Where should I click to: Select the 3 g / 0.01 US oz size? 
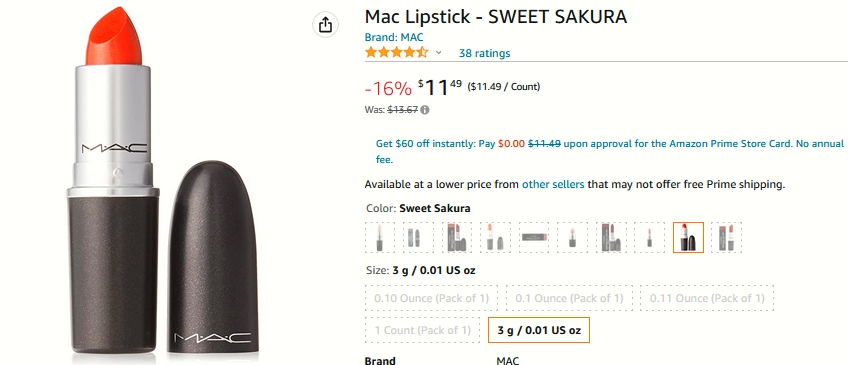[x=539, y=330]
